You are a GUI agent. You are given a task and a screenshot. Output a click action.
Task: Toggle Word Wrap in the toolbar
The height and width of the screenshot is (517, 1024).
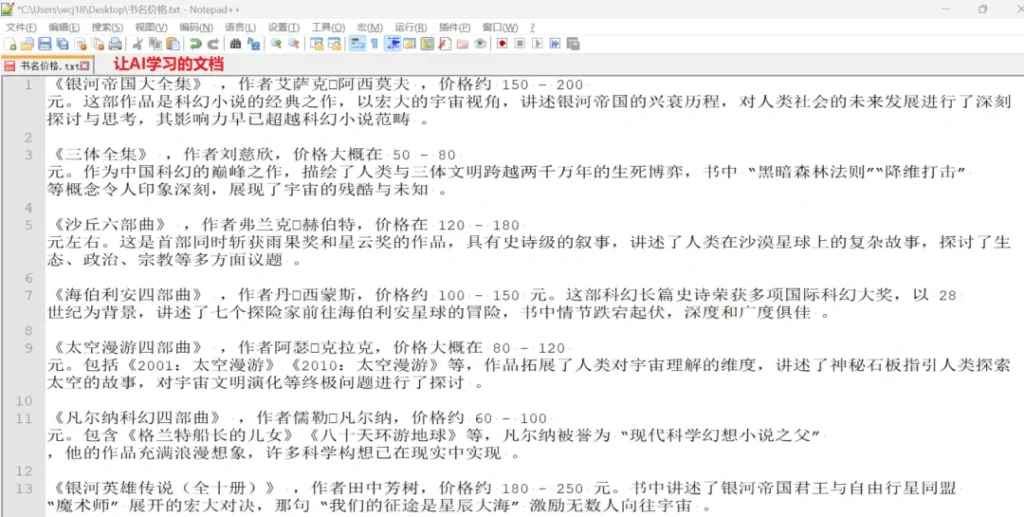point(358,44)
